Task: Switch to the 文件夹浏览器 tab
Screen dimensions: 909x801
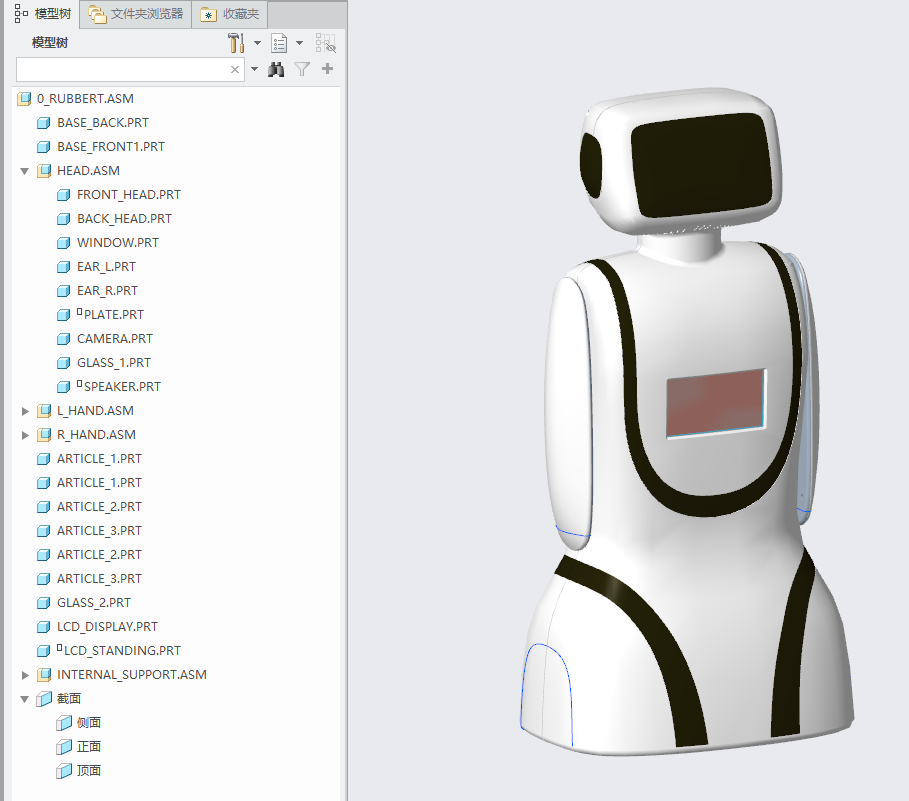Action: [x=135, y=14]
